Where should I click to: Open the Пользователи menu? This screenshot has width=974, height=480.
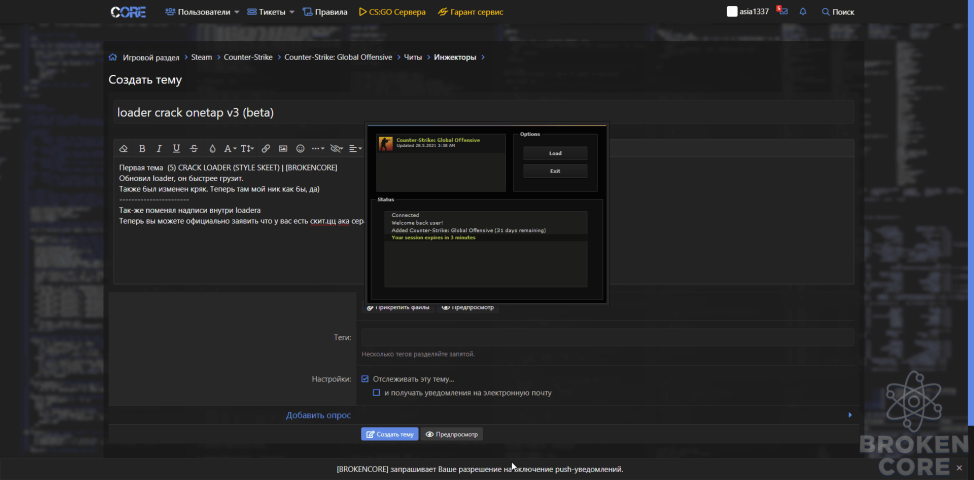pyautogui.click(x=203, y=12)
